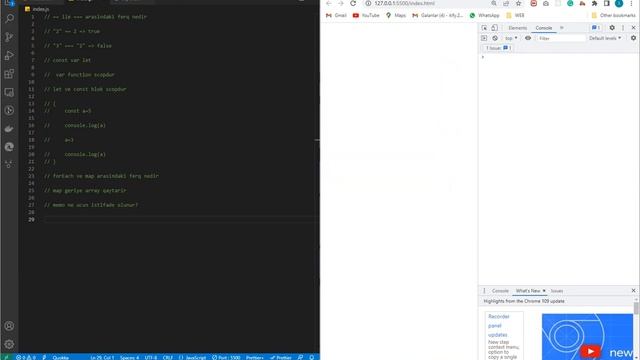
Task: Select the What's New drawer tab
Action: point(528,291)
